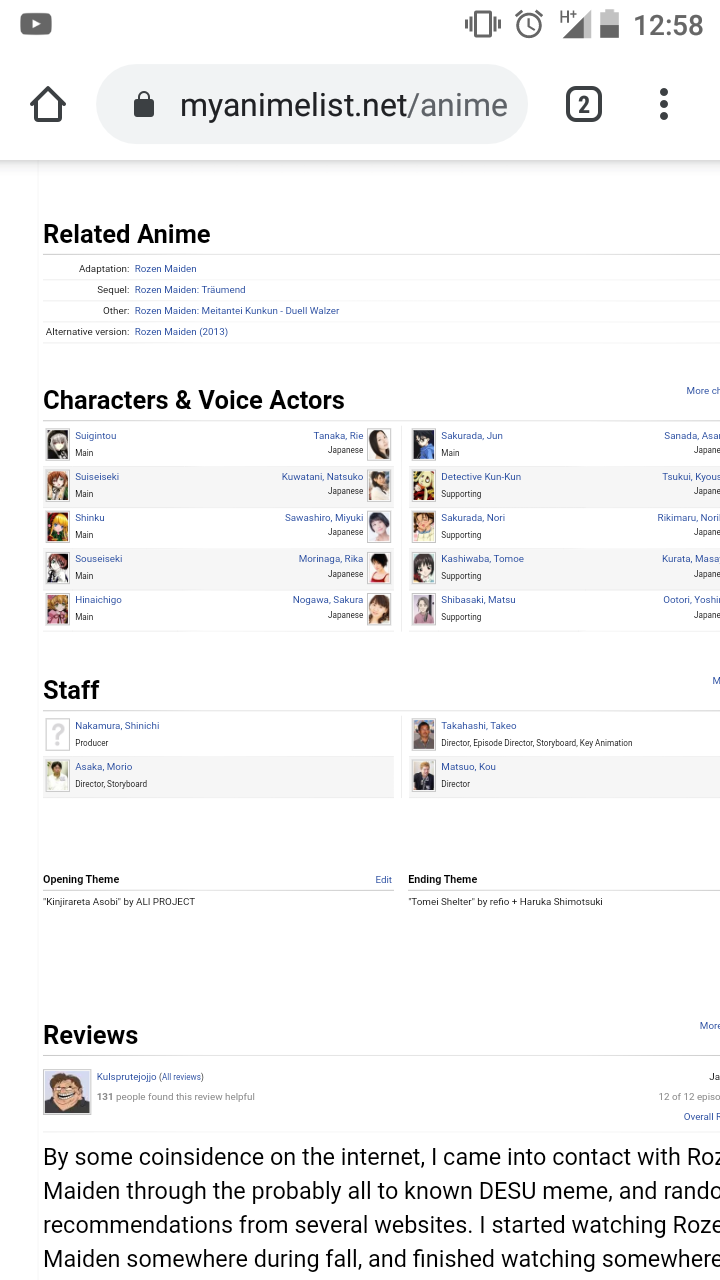The height and width of the screenshot is (1280, 720).
Task: Open voice actor Rikimaru, Noriko link
Action: (689, 518)
